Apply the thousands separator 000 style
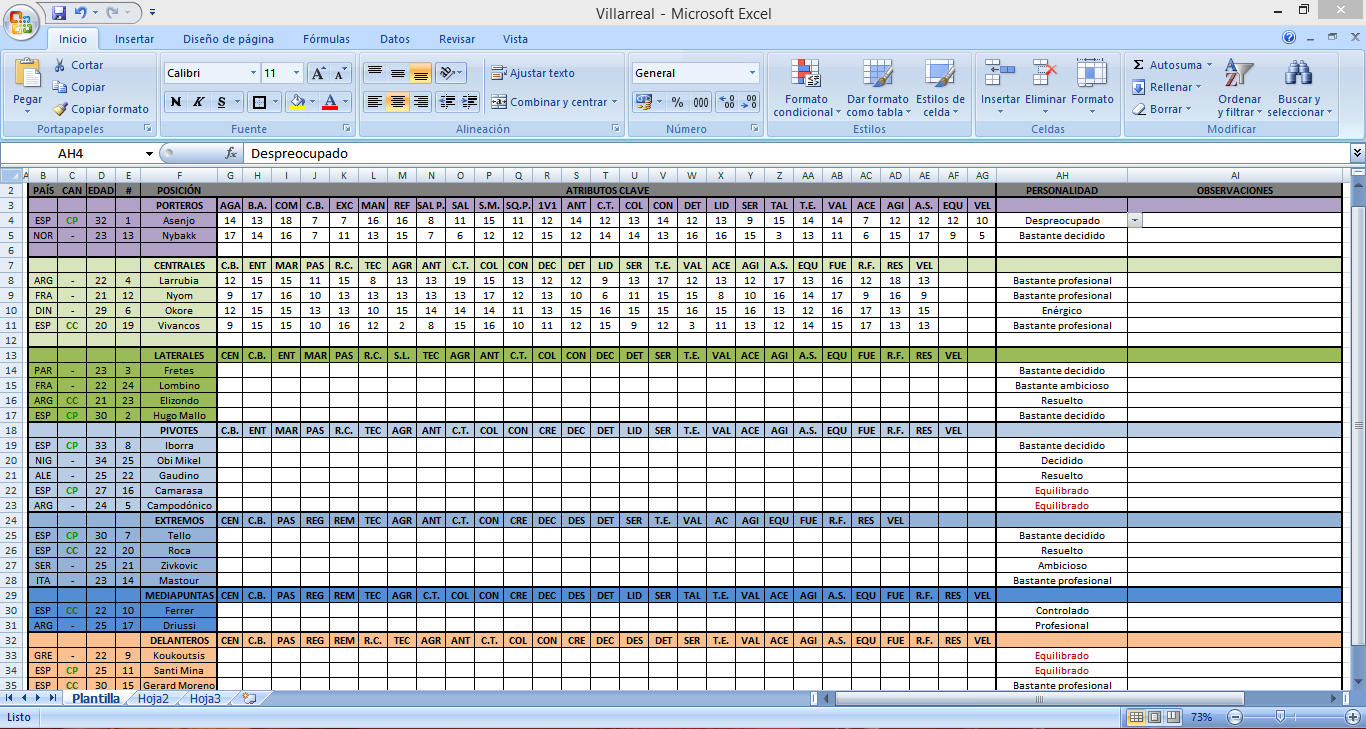Image resolution: width=1366 pixels, height=729 pixels. coord(700,101)
